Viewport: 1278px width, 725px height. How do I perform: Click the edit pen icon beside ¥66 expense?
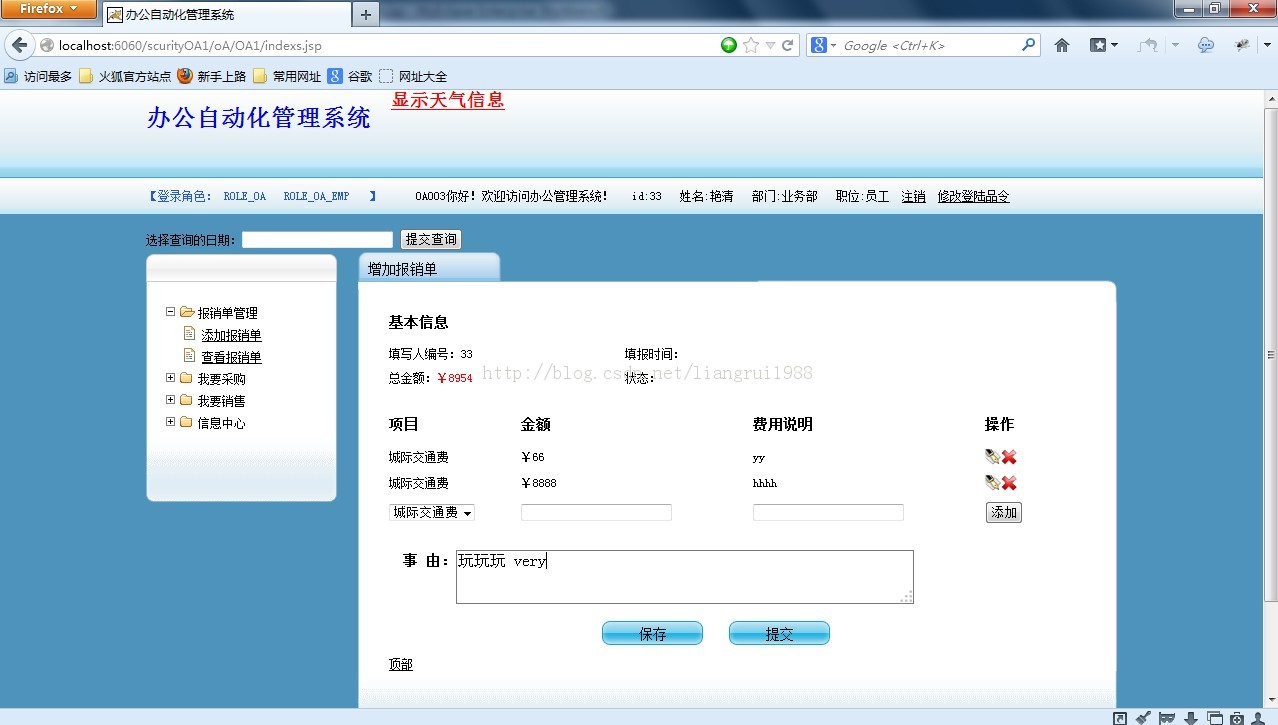point(991,456)
